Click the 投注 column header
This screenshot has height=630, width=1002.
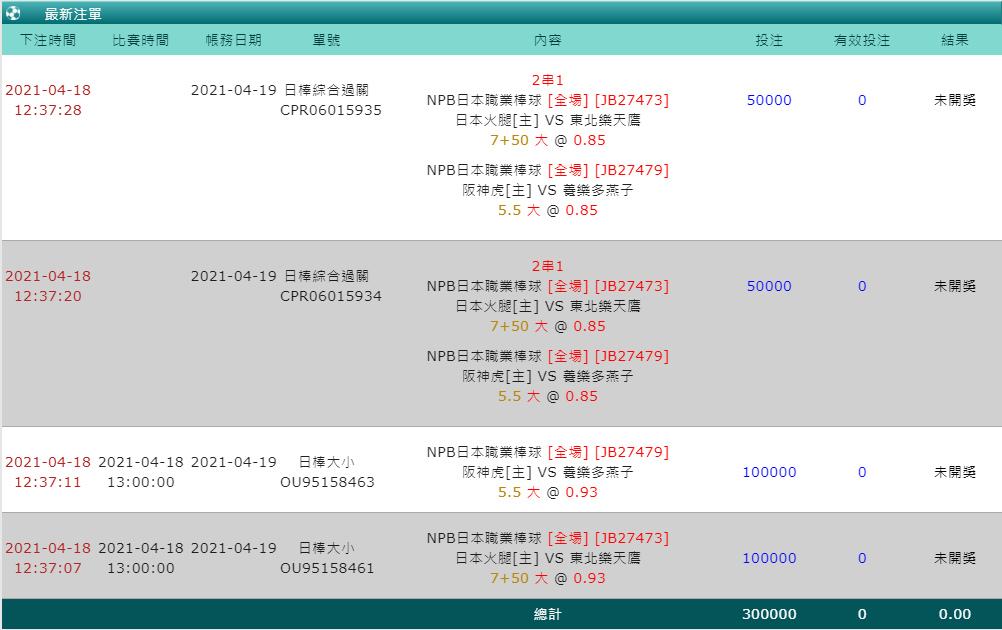(769, 40)
